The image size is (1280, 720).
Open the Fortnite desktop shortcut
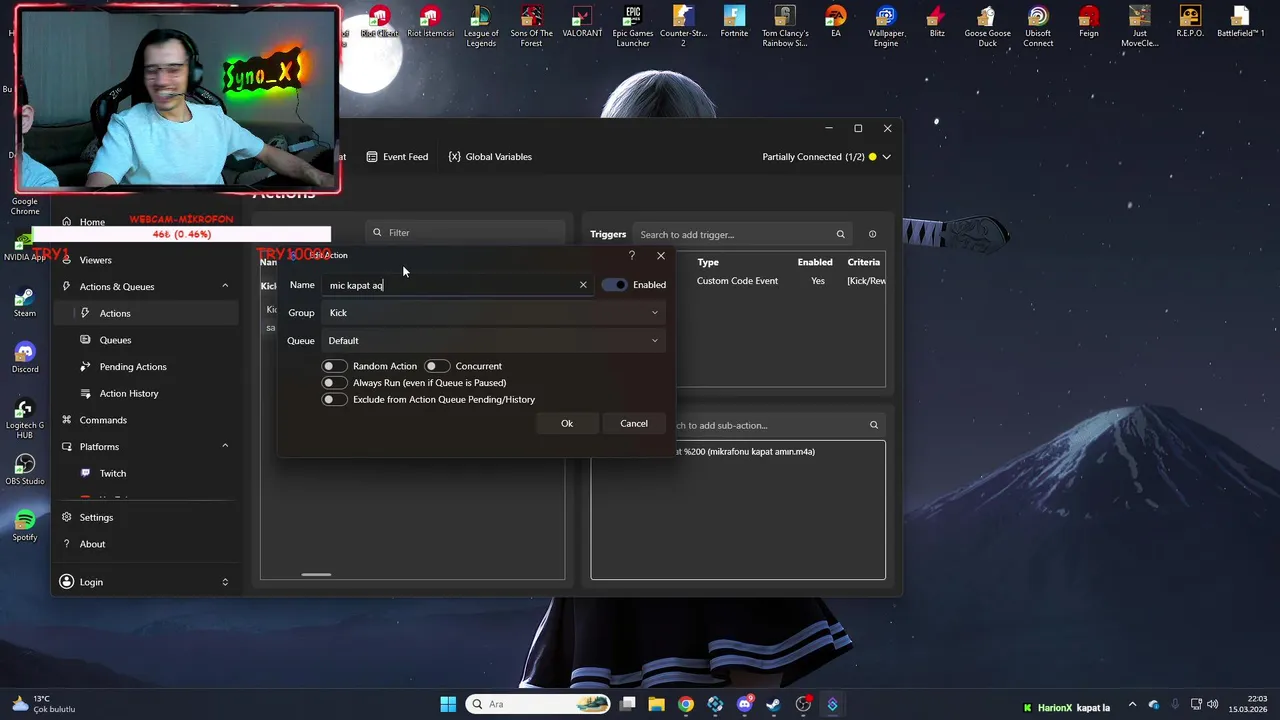click(x=734, y=22)
